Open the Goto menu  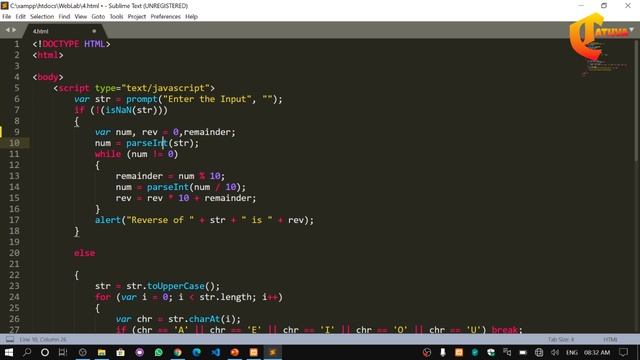coord(98,17)
